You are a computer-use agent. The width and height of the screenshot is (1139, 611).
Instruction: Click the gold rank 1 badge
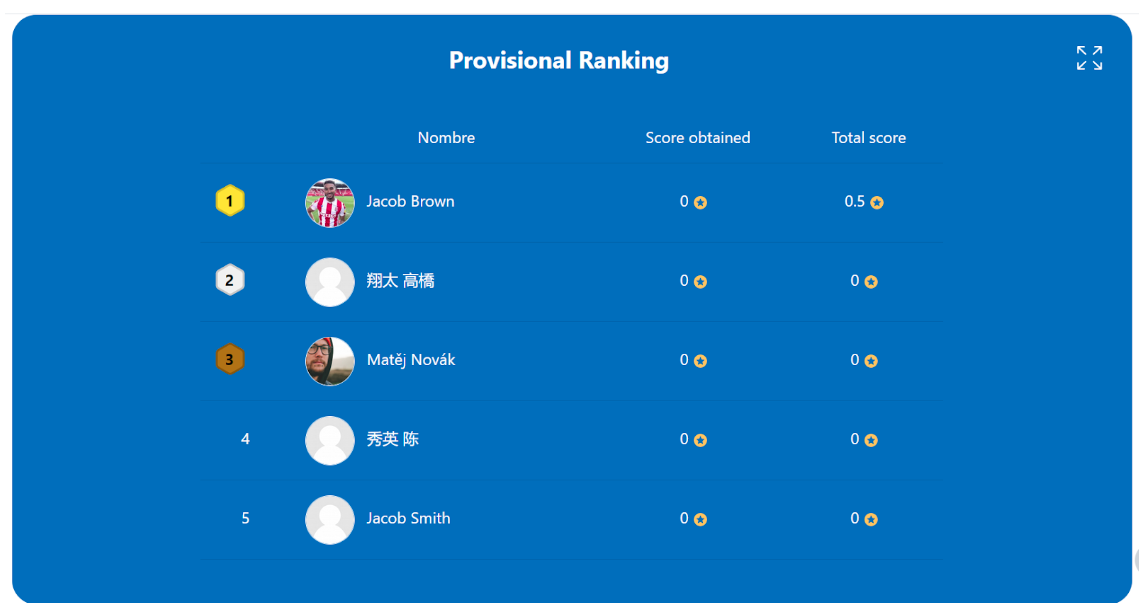point(230,201)
